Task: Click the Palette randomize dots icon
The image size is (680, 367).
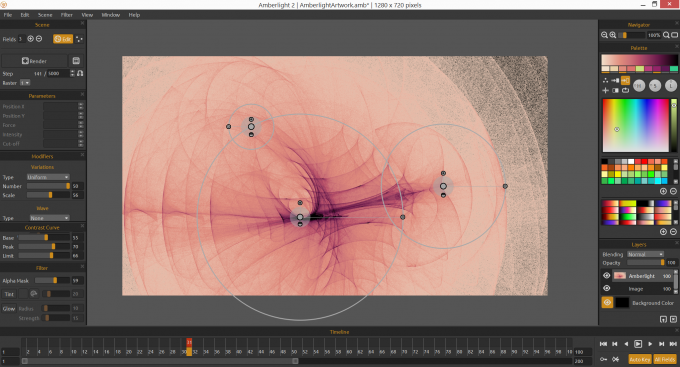Action: click(605, 80)
